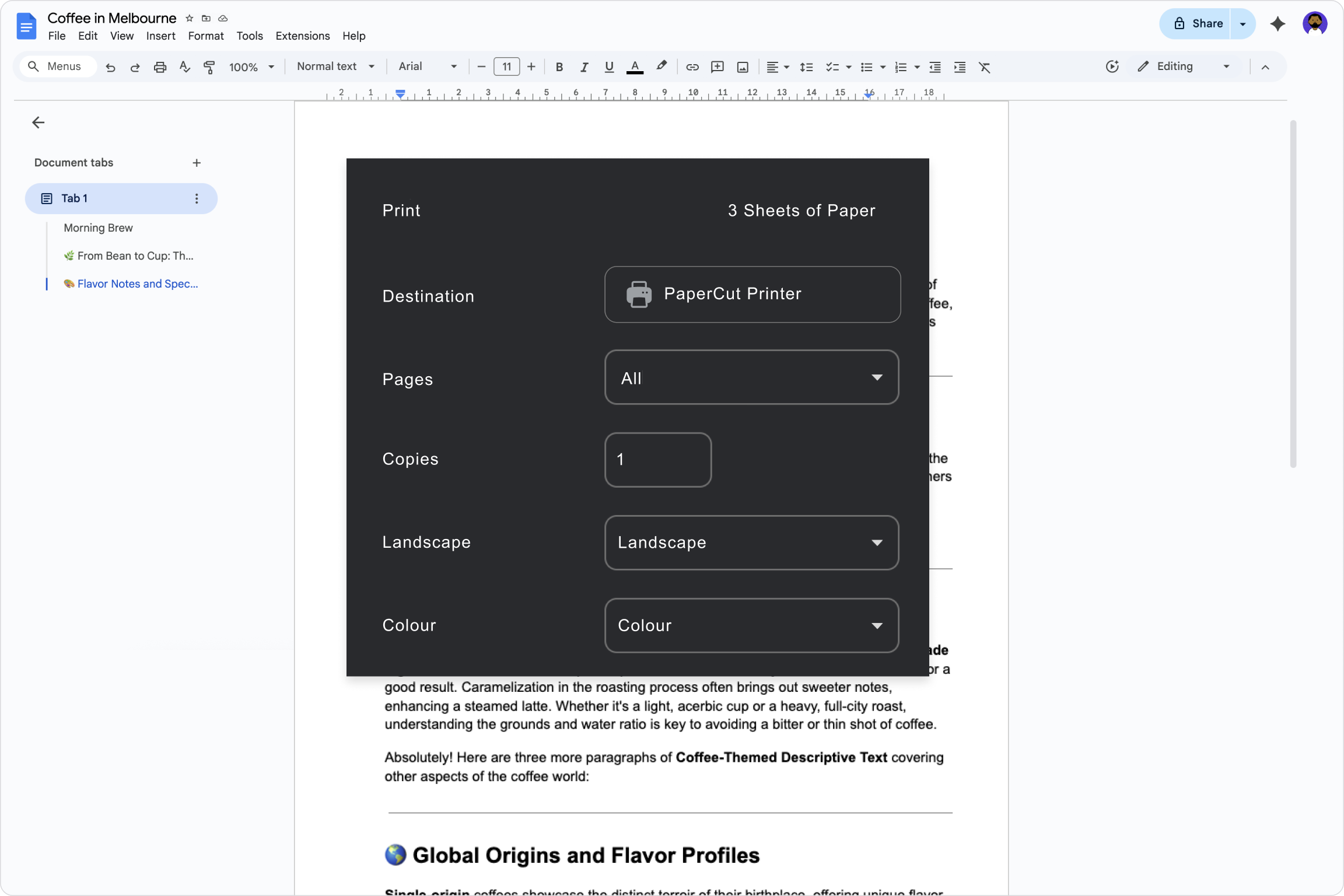Open the Colour dropdown in print dialog
Image resolution: width=1344 pixels, height=896 pixels.
751,625
